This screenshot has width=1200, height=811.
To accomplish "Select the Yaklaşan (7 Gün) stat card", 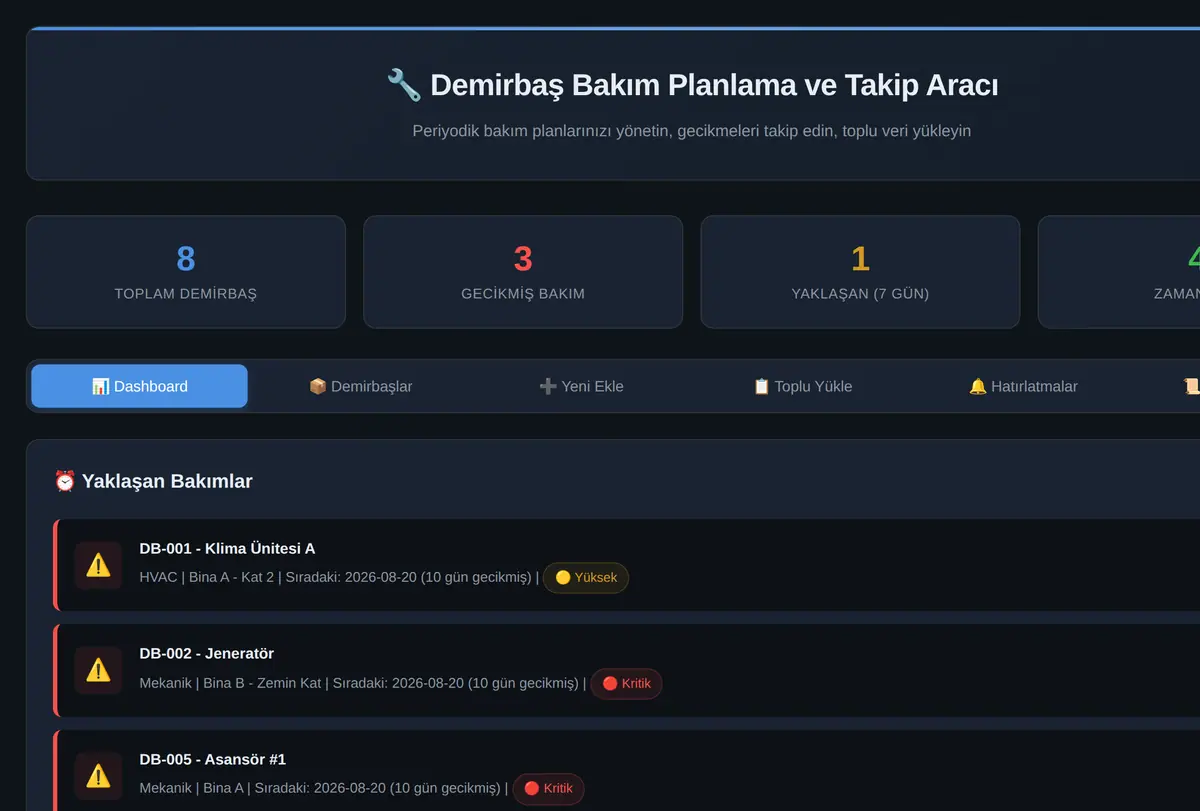I will (860, 272).
